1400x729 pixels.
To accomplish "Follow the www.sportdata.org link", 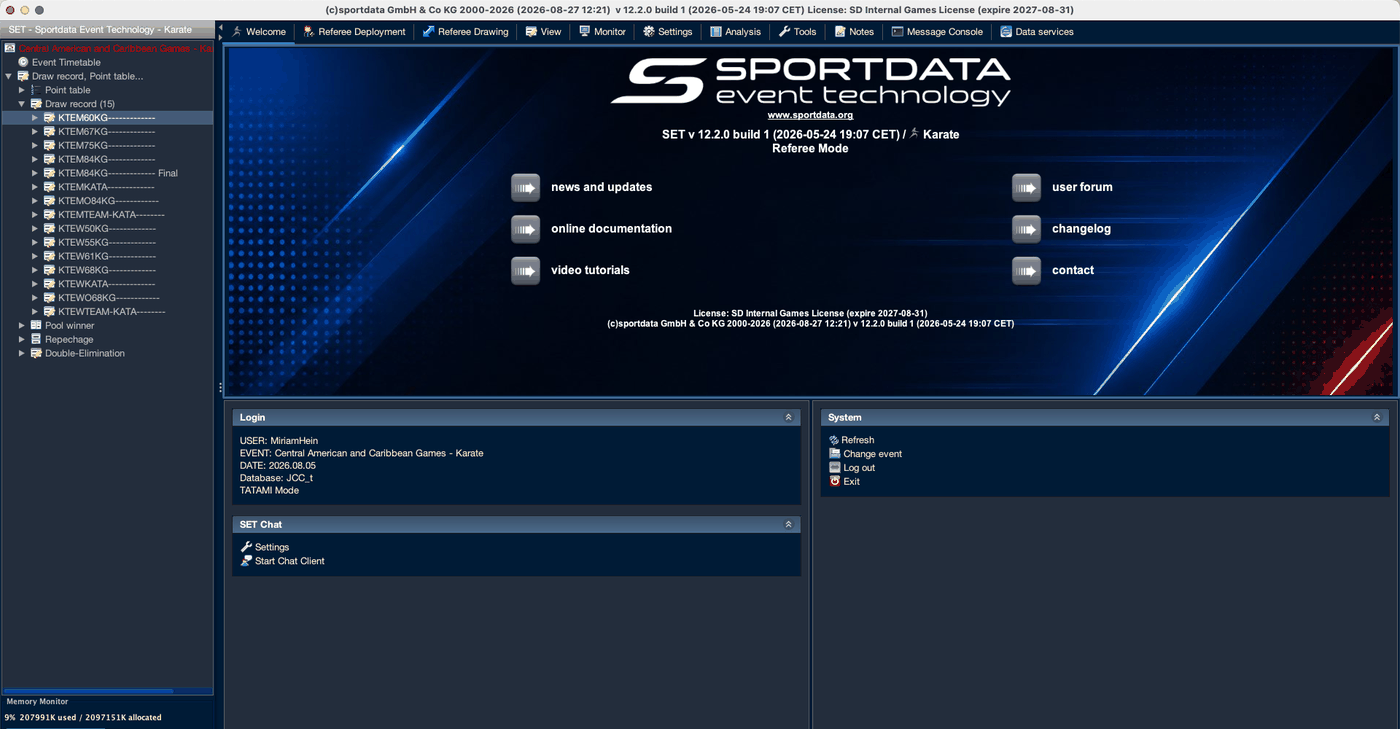I will point(810,115).
